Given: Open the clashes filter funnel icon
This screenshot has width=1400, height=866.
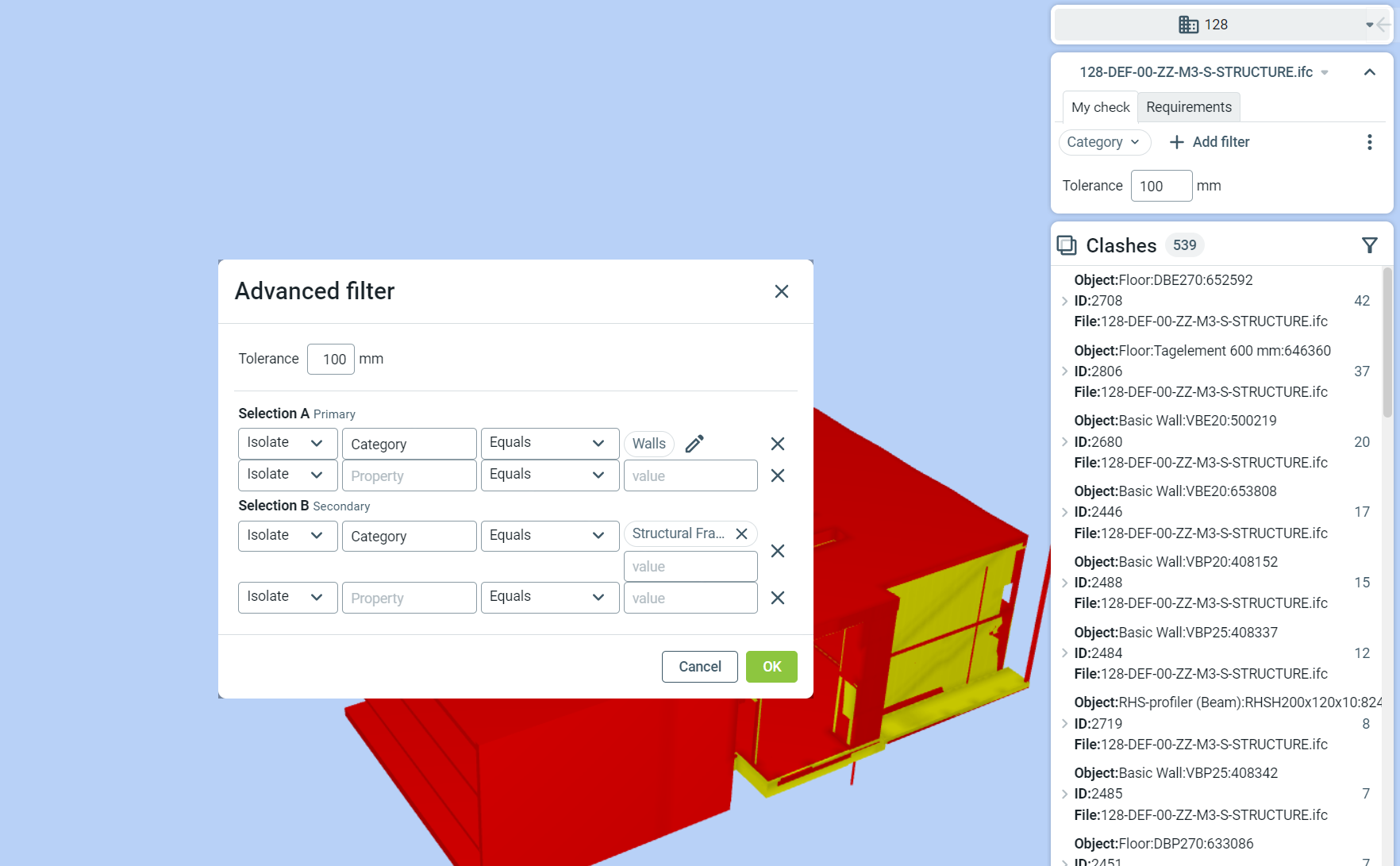Looking at the screenshot, I should (x=1369, y=246).
